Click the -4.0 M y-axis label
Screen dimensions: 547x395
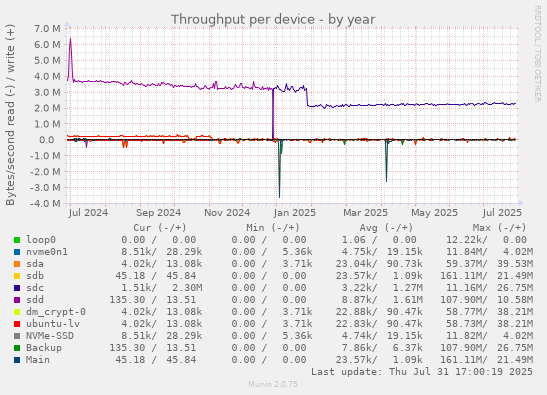pos(45,203)
